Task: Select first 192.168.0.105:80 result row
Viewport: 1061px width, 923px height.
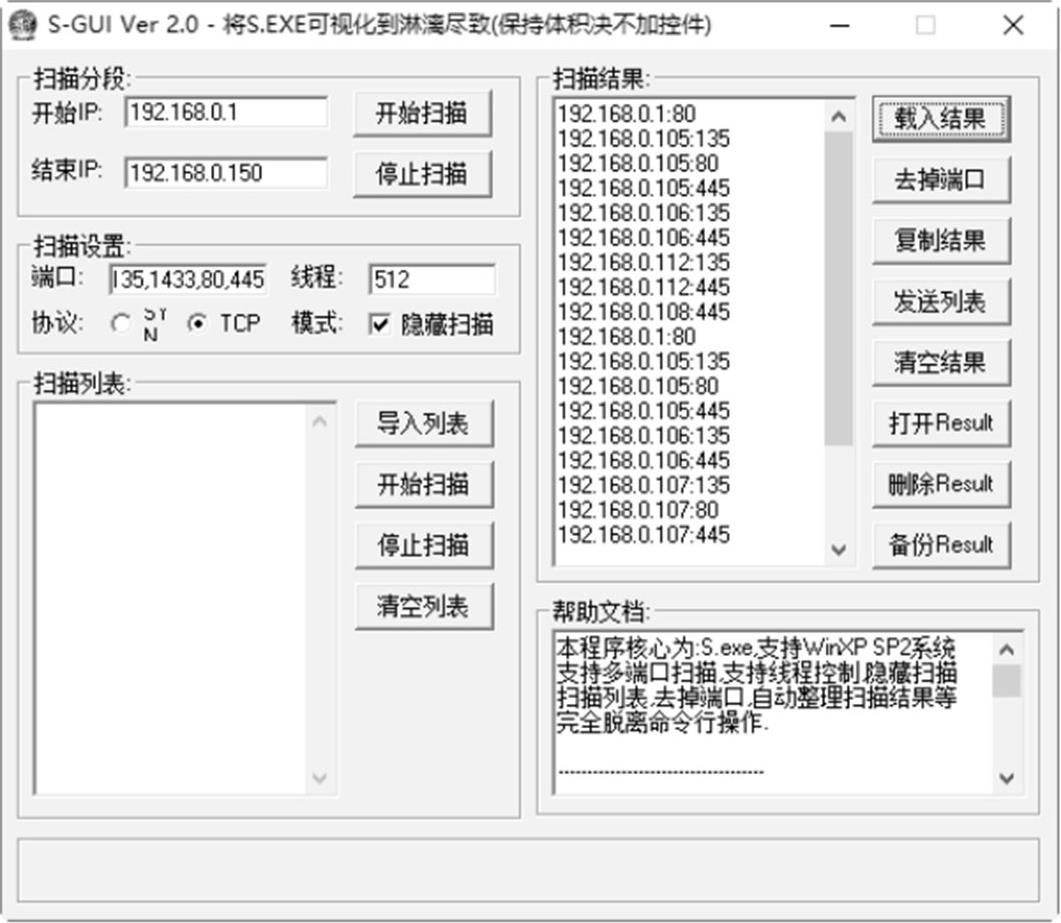Action: (x=638, y=163)
